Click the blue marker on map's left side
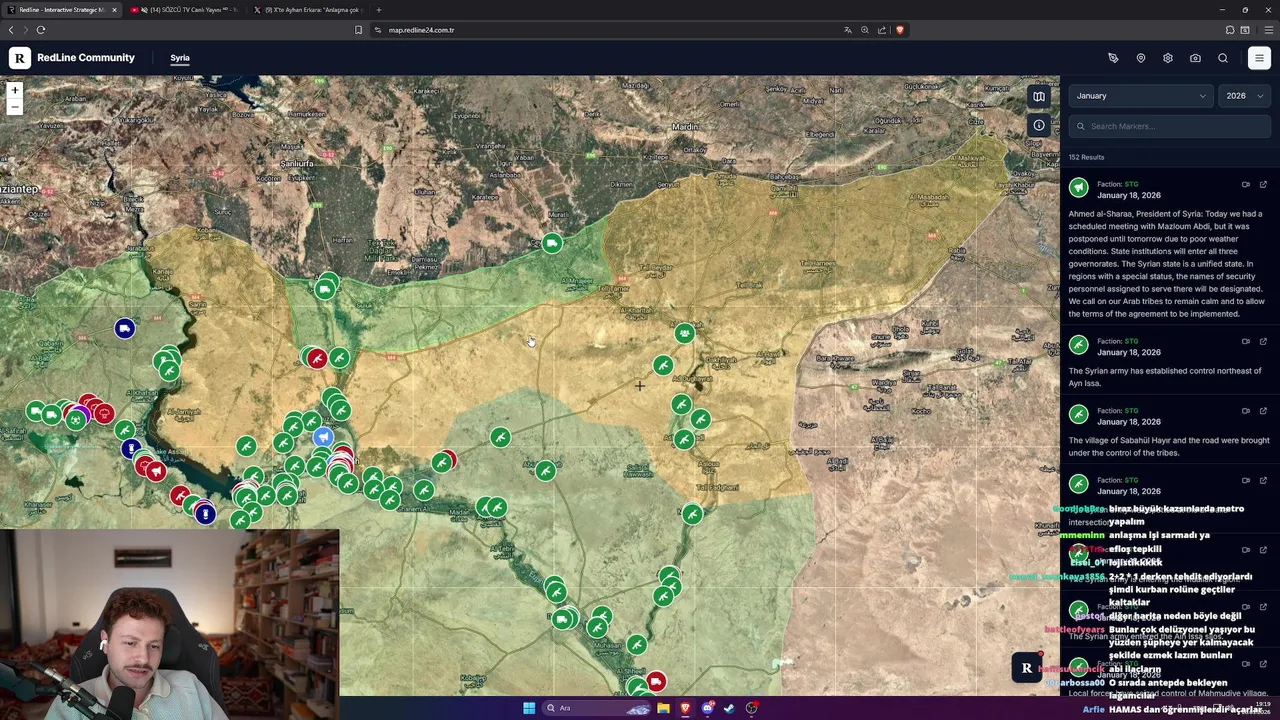Viewport: 1280px width, 720px height. coord(124,328)
